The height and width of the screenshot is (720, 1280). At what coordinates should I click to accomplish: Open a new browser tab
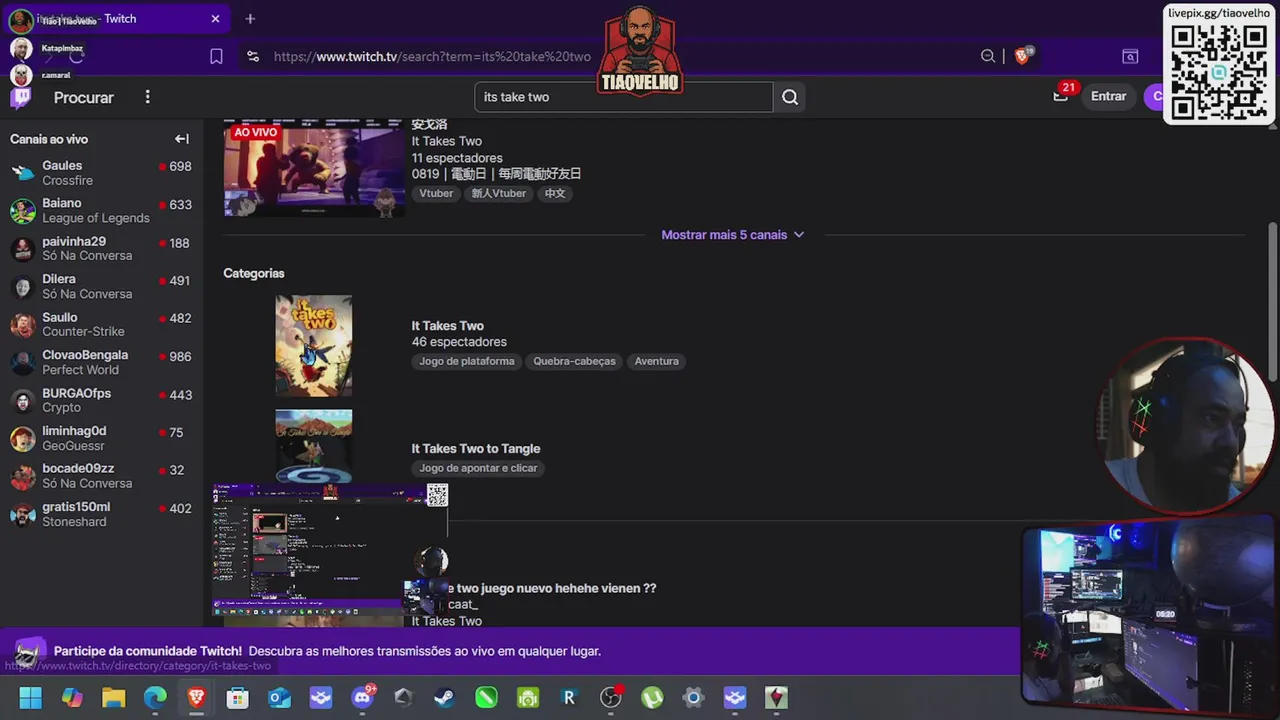click(250, 18)
